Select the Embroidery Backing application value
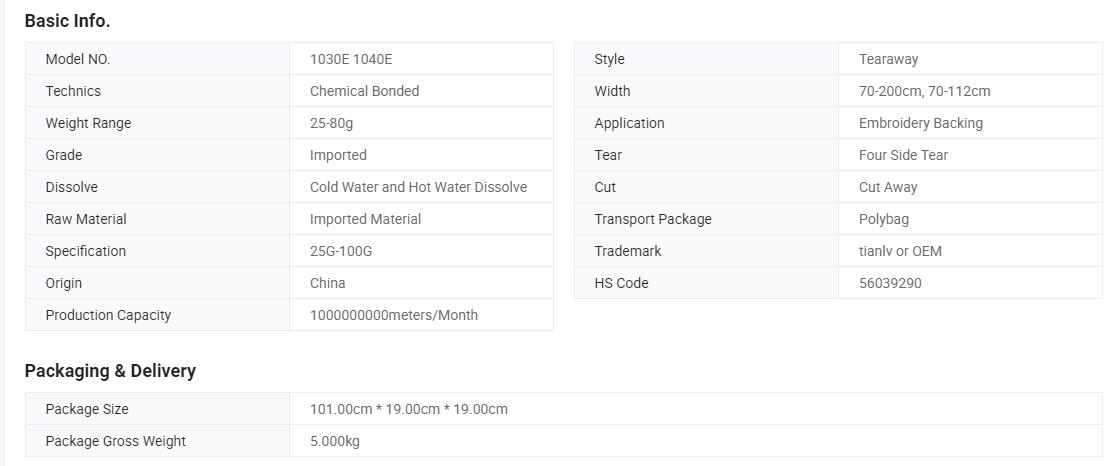Viewport: 1120px width, 466px height. (920, 123)
